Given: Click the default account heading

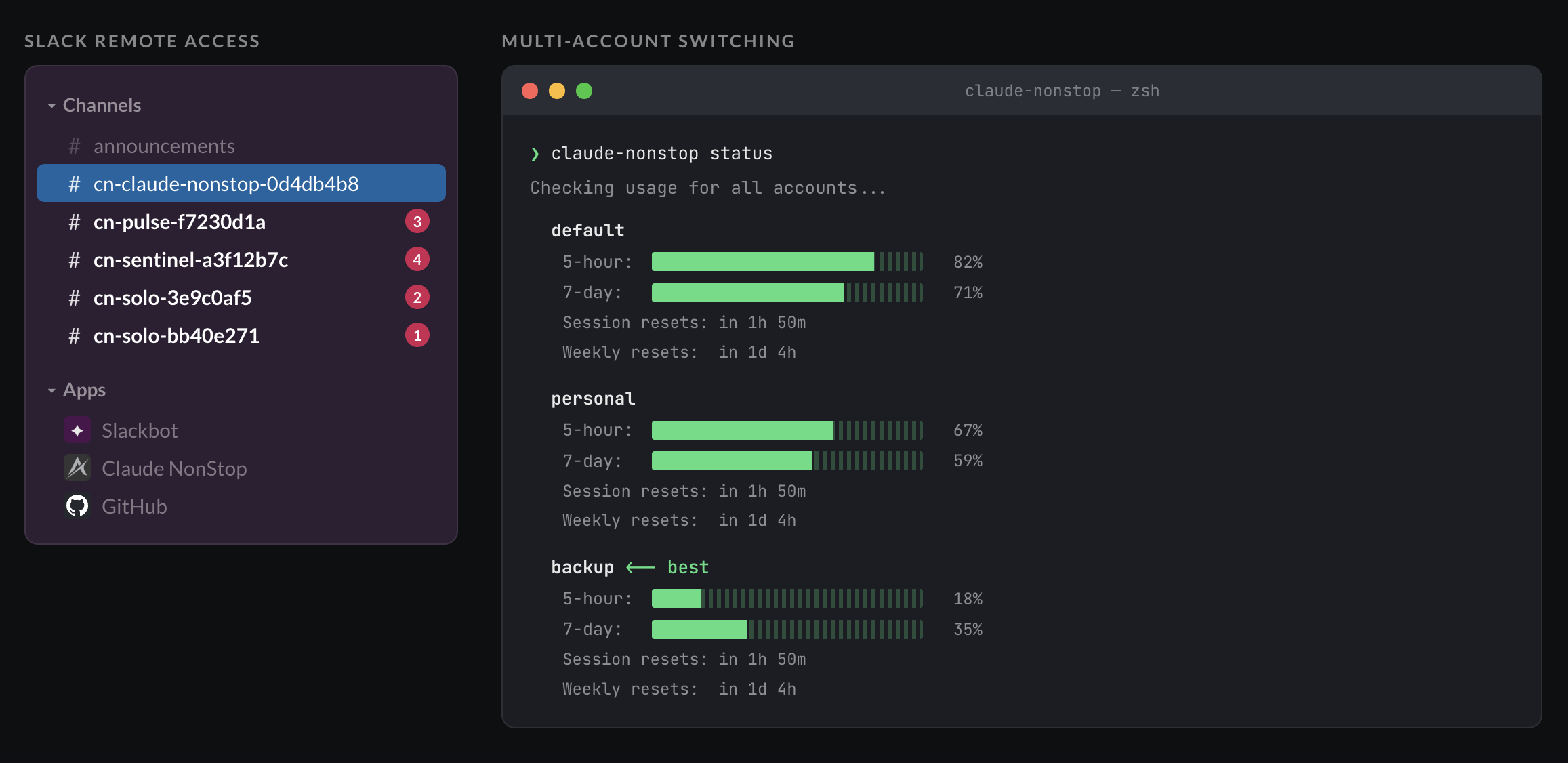Looking at the screenshot, I should [x=587, y=230].
